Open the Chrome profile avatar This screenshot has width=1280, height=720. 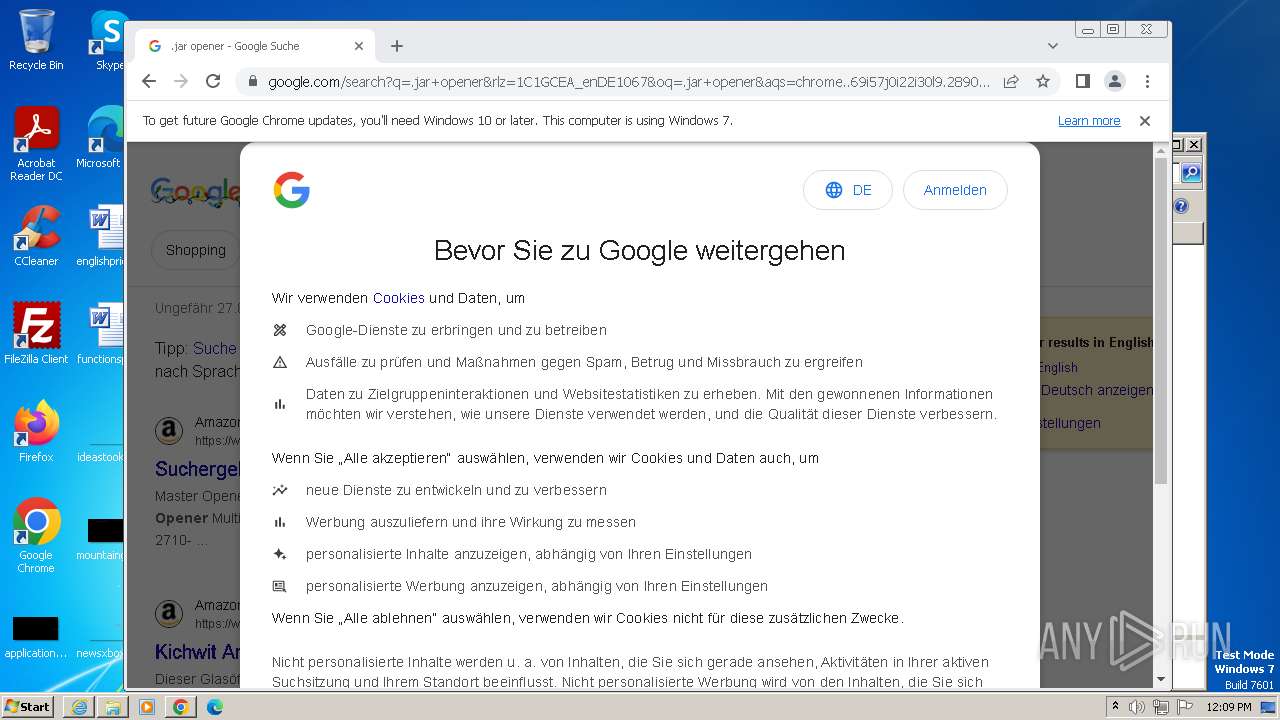point(1115,81)
